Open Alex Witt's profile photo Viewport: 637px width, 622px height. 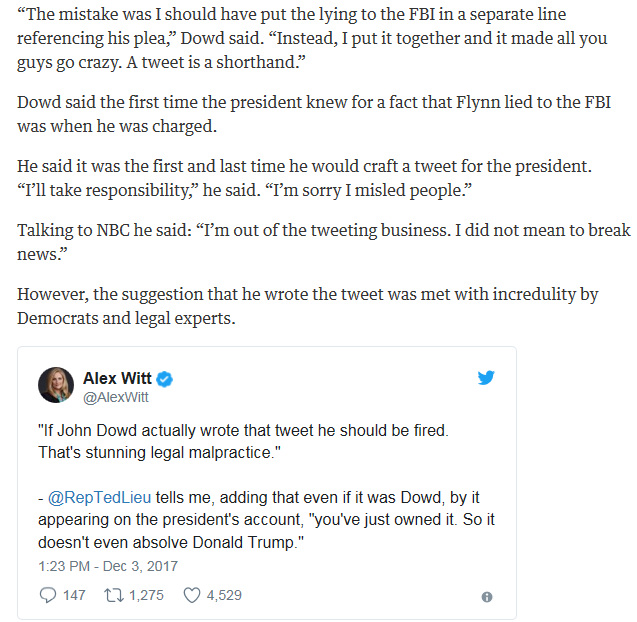(x=56, y=385)
